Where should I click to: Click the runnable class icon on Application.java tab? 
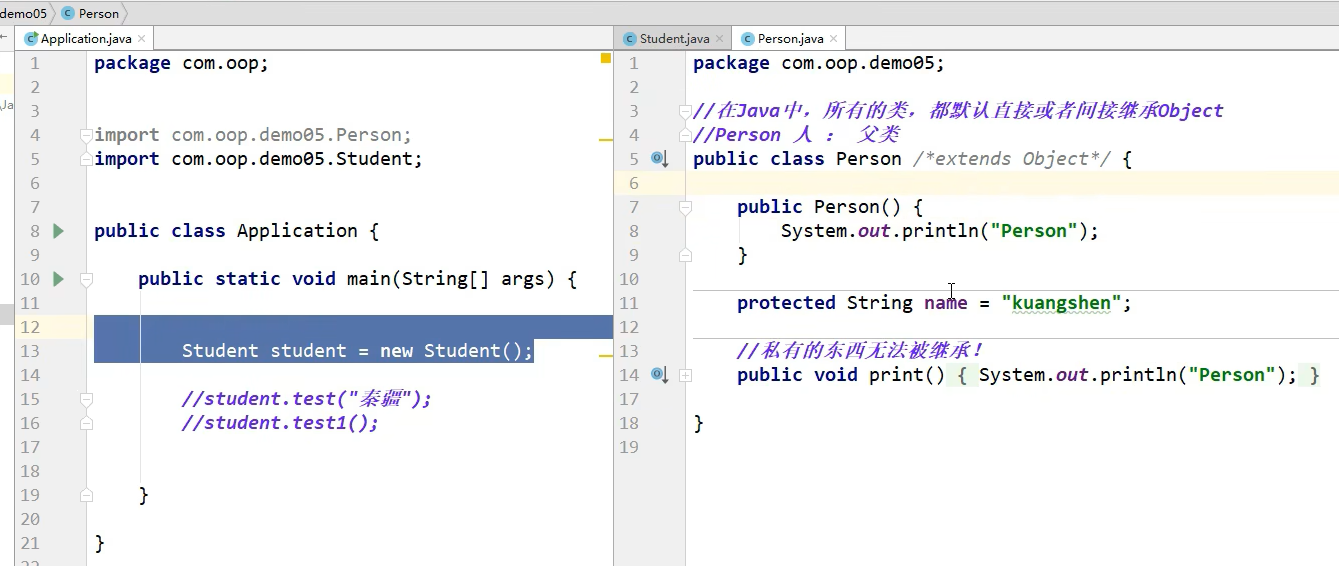click(x=32, y=39)
